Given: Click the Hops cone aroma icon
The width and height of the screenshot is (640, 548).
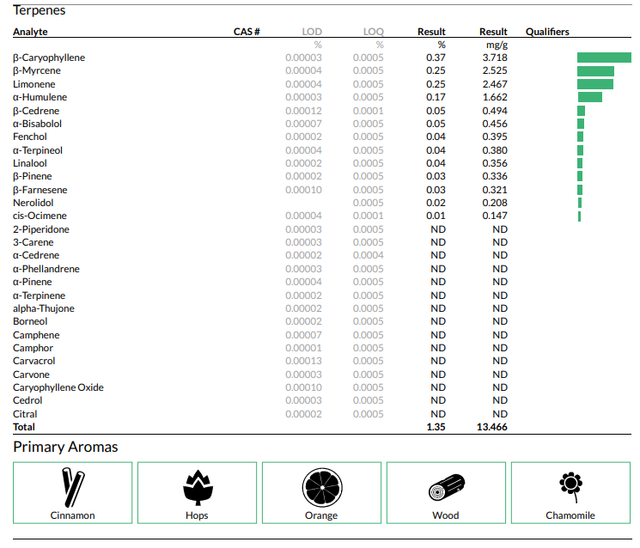Looking at the screenshot, I should [x=198, y=488].
